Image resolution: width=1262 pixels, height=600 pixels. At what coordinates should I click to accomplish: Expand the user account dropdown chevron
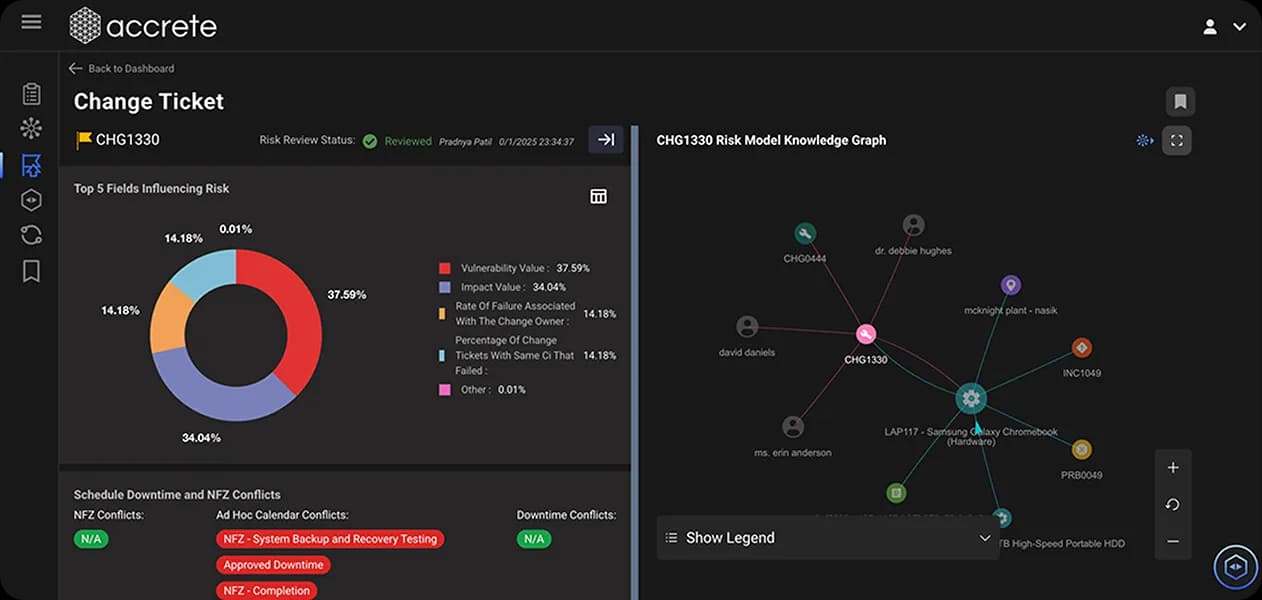(x=1240, y=27)
